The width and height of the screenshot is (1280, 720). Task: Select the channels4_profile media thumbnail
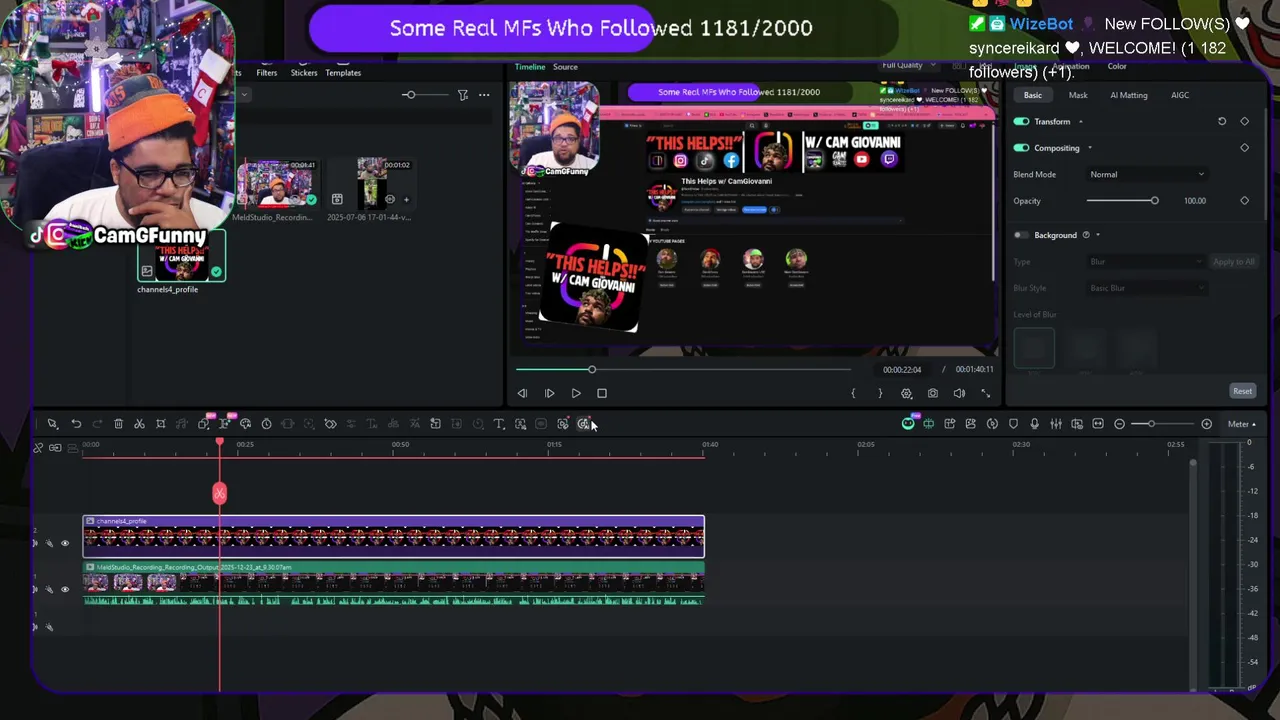point(182,256)
